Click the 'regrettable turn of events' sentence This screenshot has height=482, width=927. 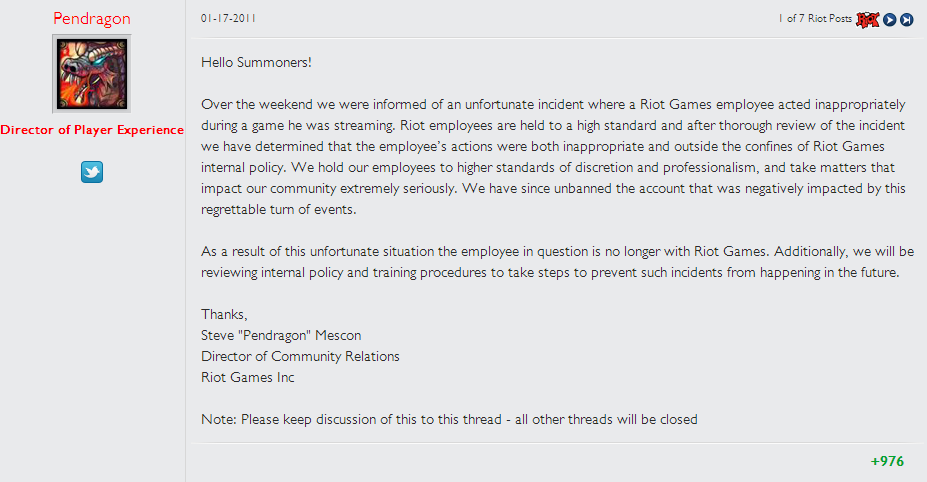coord(278,209)
